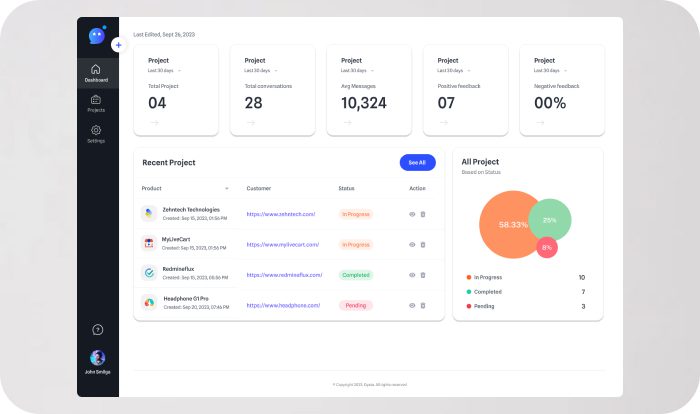Toggle eye icon for Headphone G1 Pro row
This screenshot has width=700, height=414.
(411, 305)
